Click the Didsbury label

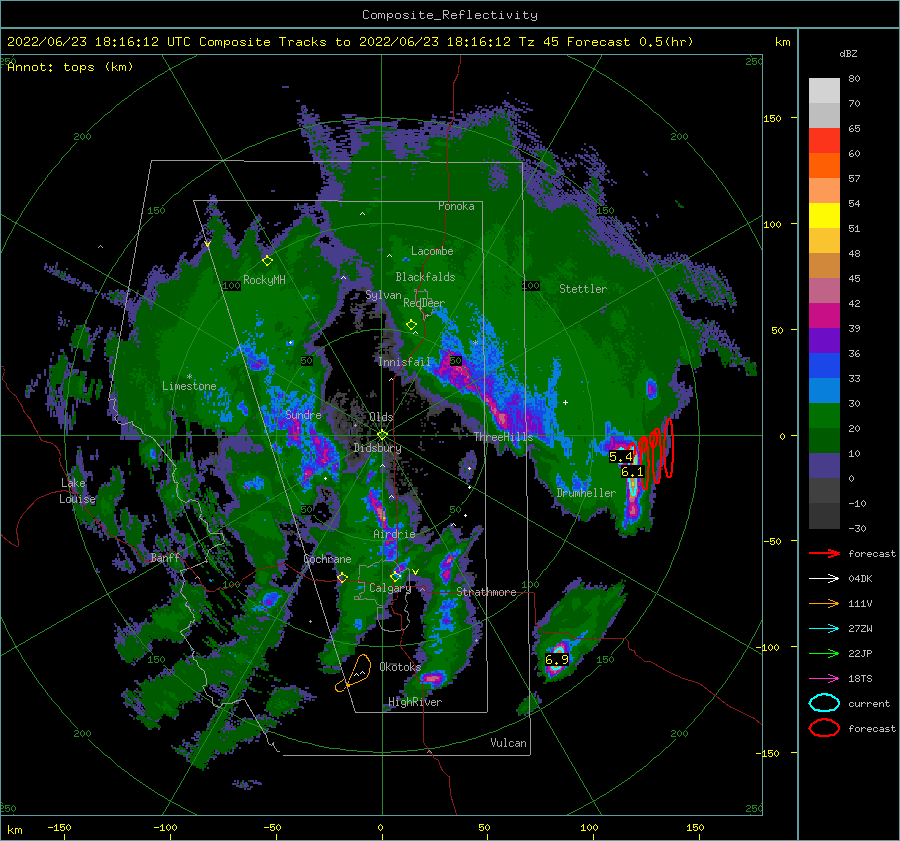(377, 448)
